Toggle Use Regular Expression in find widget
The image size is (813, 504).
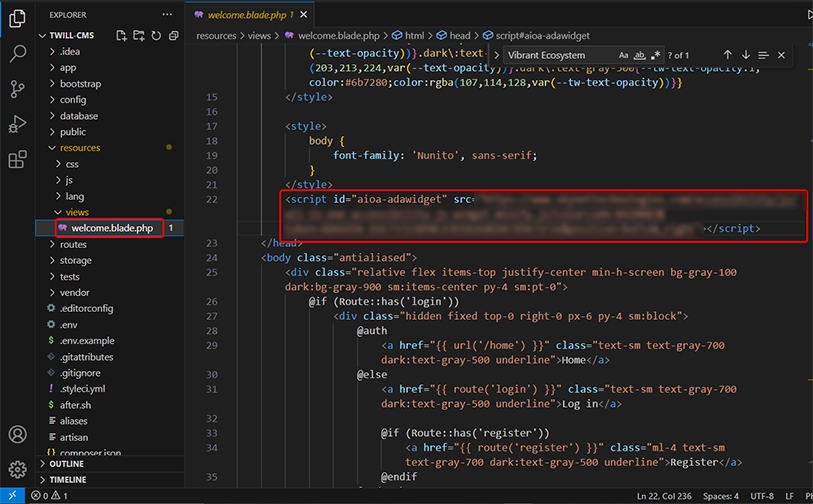656,55
